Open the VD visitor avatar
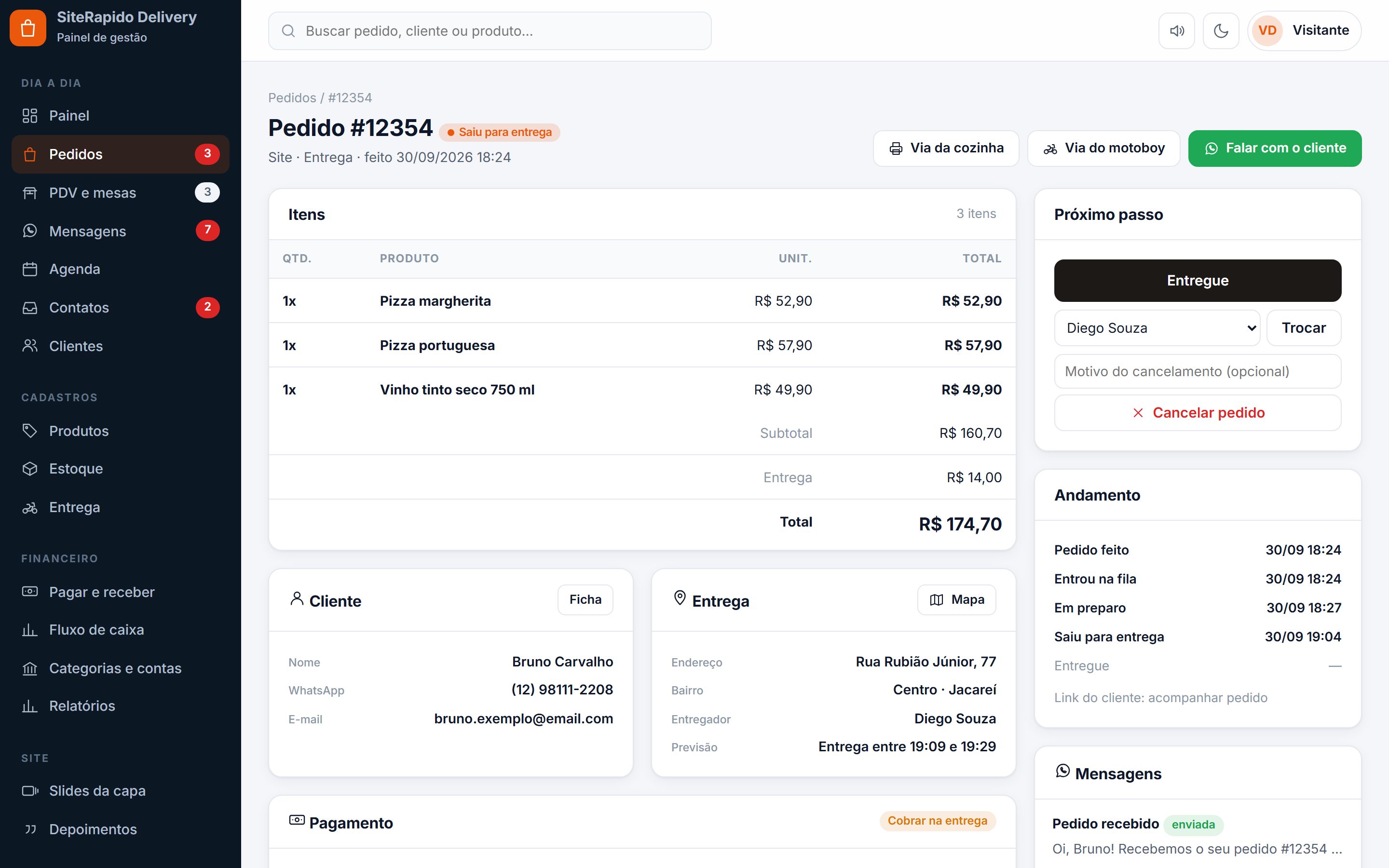This screenshot has height=868, width=1389. (1267, 30)
